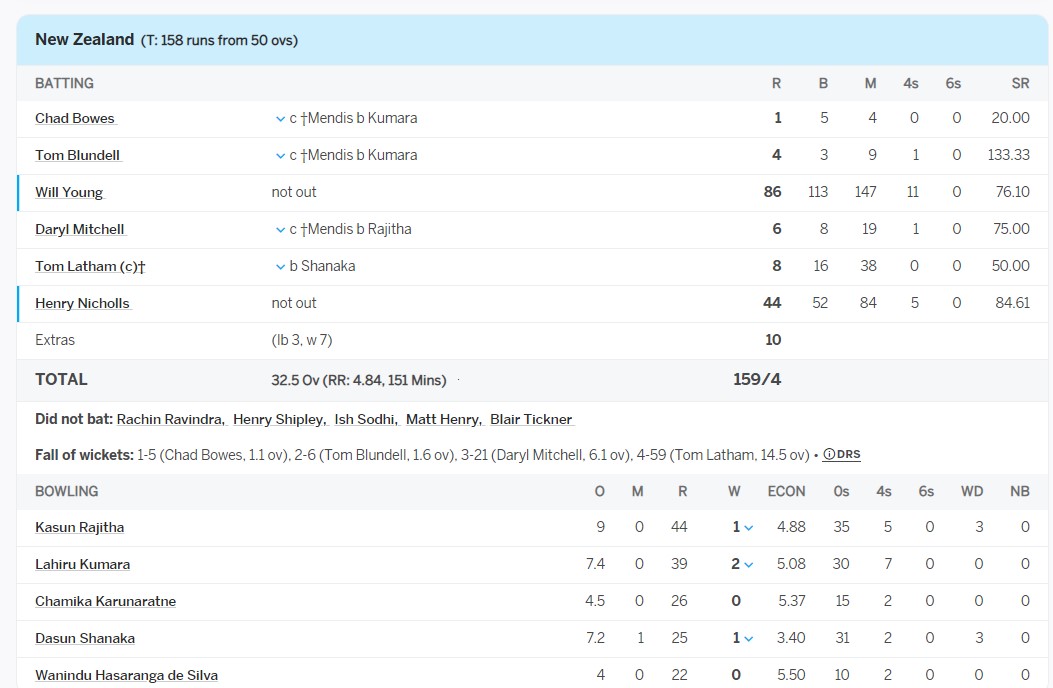Expand Daryl Mitchell dismissal chevron
Screen dimensions: 1053x688
[x=280, y=230]
